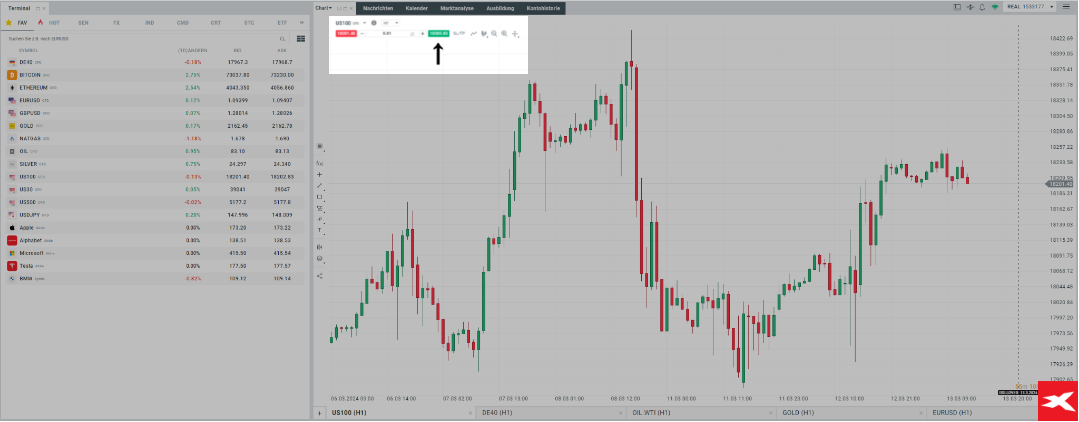Open the SL/TP settings
Viewport: 1079px width, 422px height.
pos(458,33)
